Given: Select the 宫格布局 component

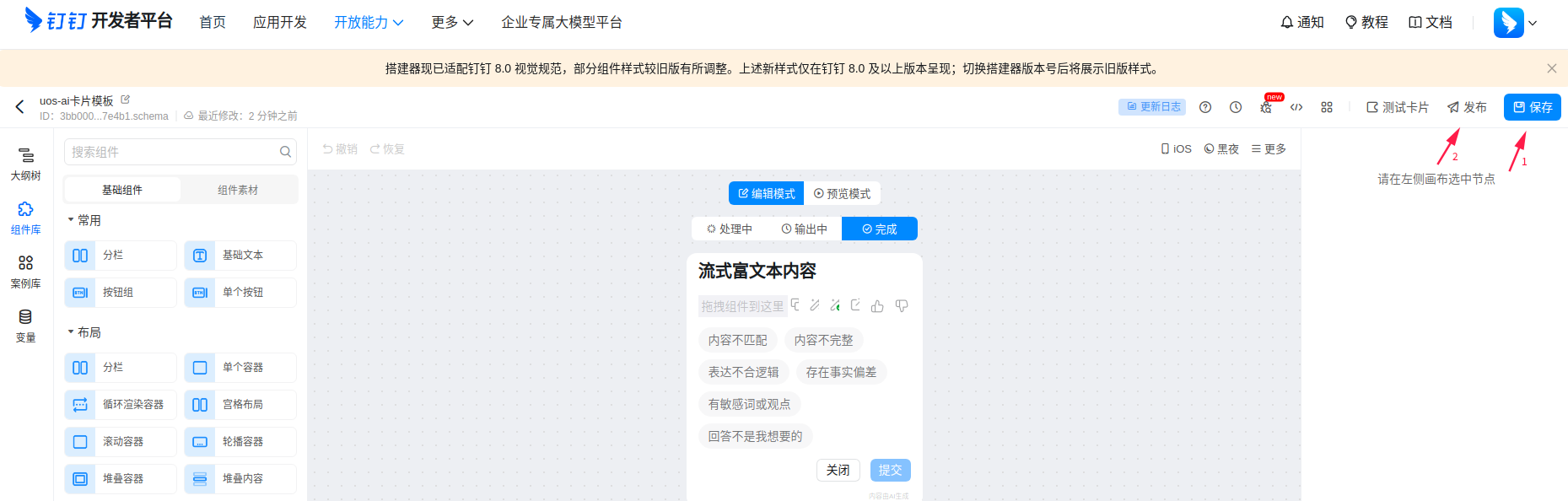Looking at the screenshot, I should tap(240, 405).
